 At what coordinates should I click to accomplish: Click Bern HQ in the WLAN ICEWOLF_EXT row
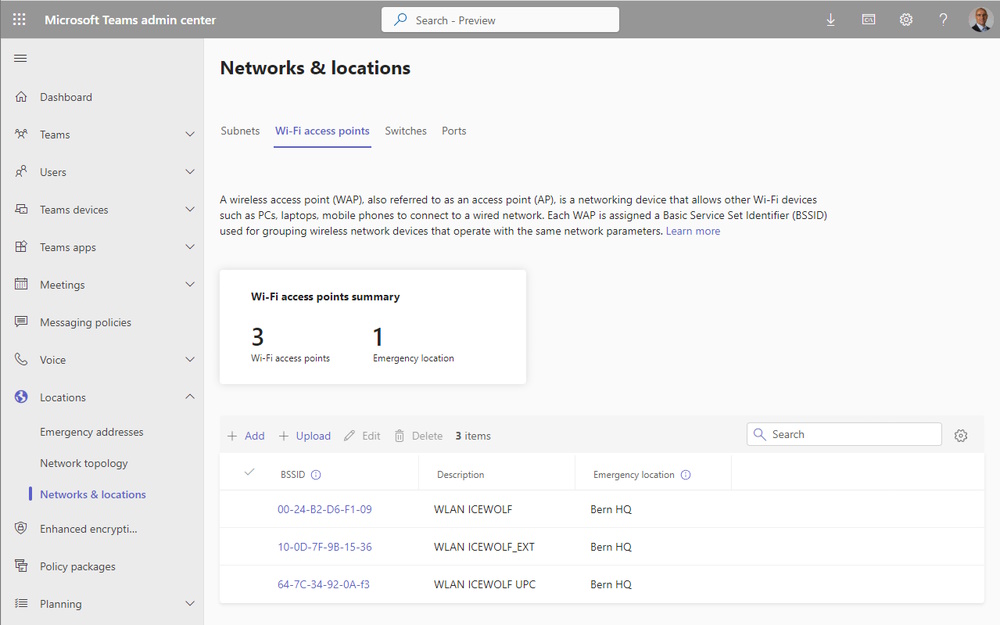coord(611,547)
